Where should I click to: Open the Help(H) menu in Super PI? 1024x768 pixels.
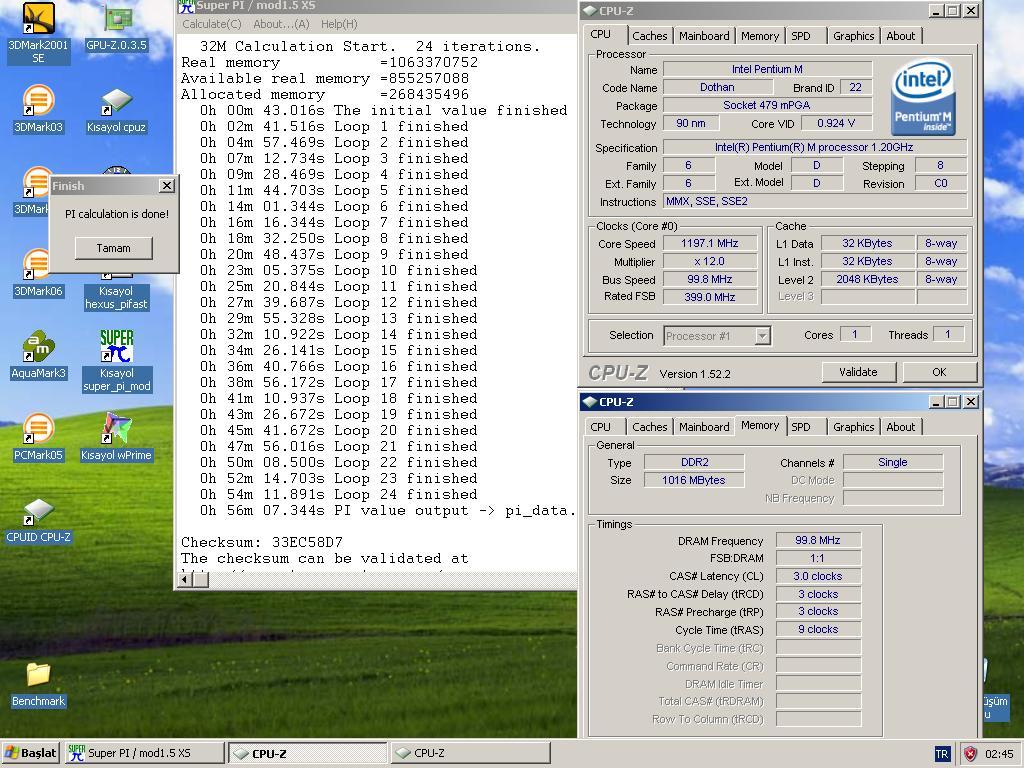[x=339, y=24]
